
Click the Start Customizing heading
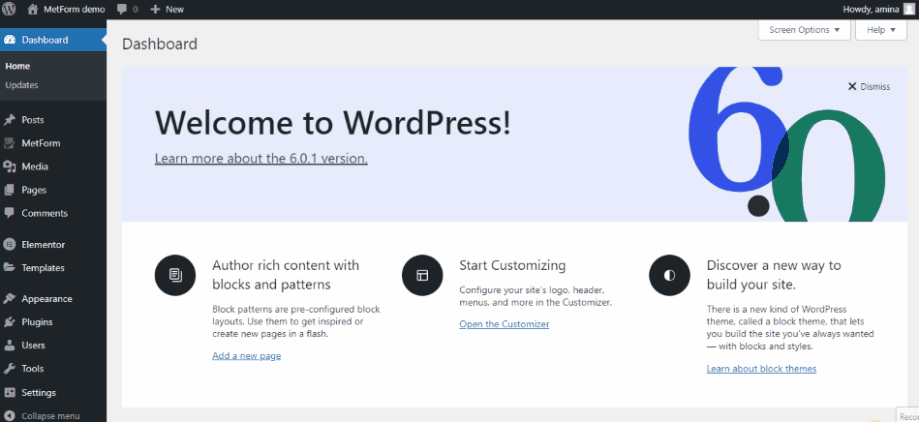[513, 266]
